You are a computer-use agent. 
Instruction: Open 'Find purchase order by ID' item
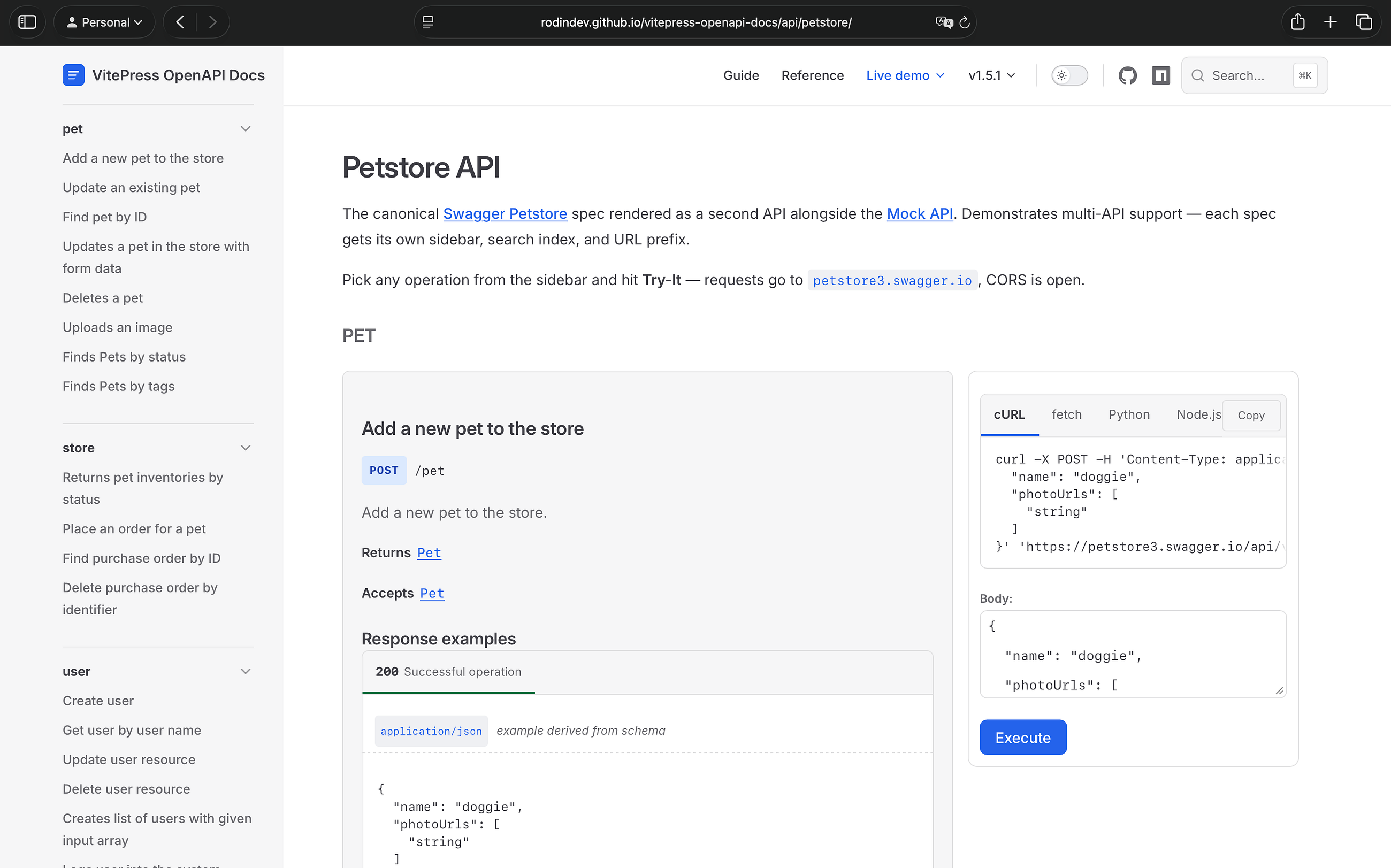click(141, 557)
